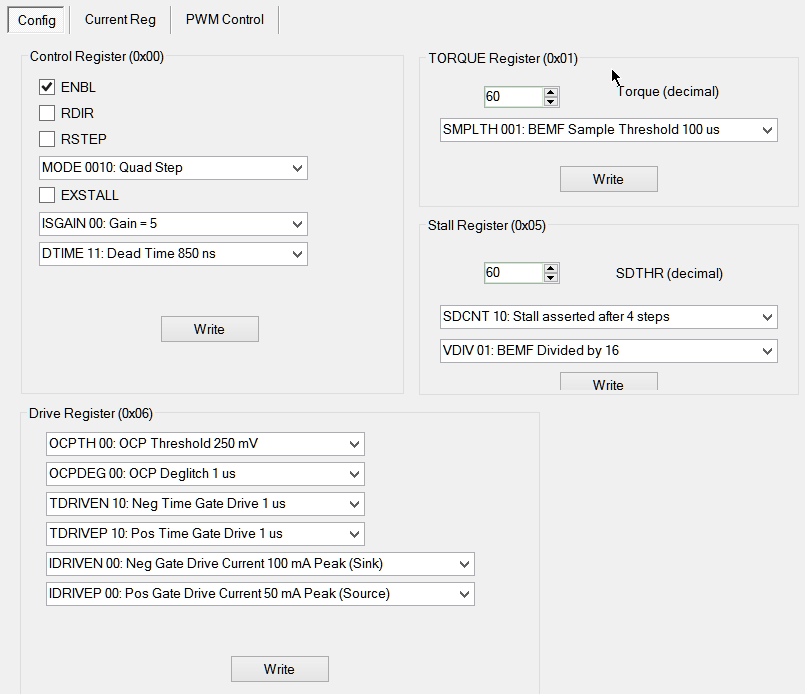
Task: Open the IDRIVEN Neg Gate Drive Current dropdown
Action: click(x=260, y=564)
